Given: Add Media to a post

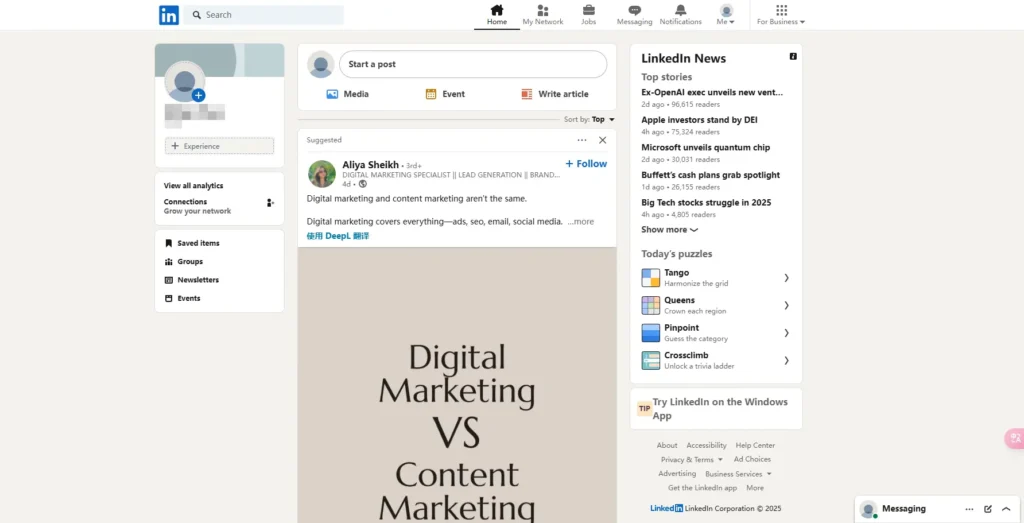Looking at the screenshot, I should click(x=347, y=94).
